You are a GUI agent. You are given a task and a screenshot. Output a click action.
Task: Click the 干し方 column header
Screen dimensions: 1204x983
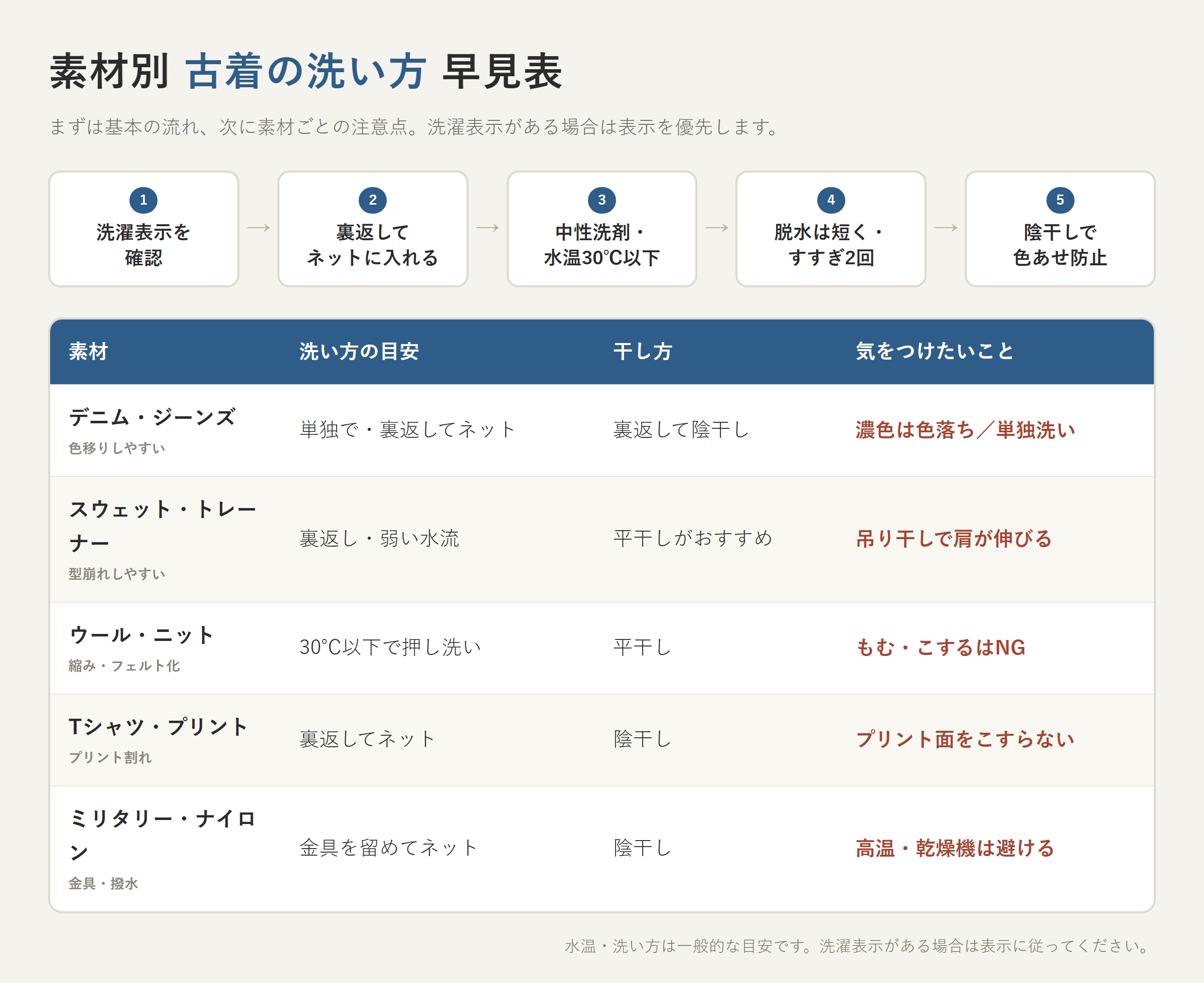(643, 351)
